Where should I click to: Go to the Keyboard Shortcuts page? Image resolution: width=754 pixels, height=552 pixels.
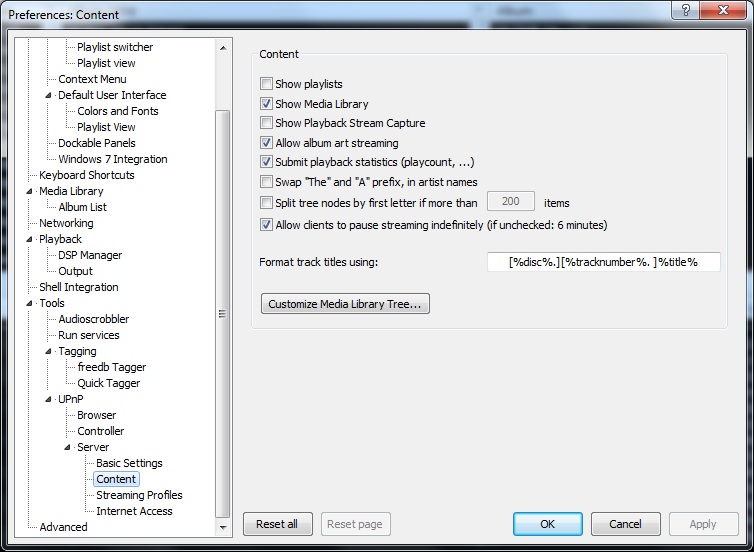(x=86, y=175)
